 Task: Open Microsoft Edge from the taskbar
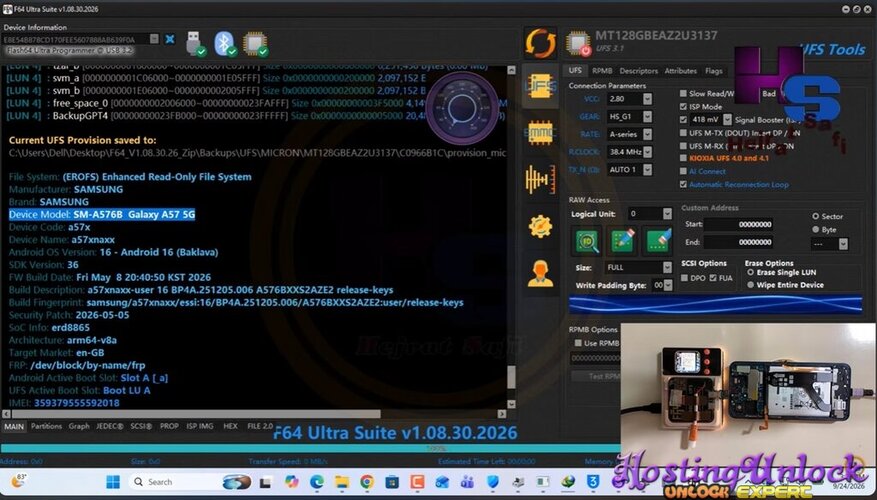(317, 482)
